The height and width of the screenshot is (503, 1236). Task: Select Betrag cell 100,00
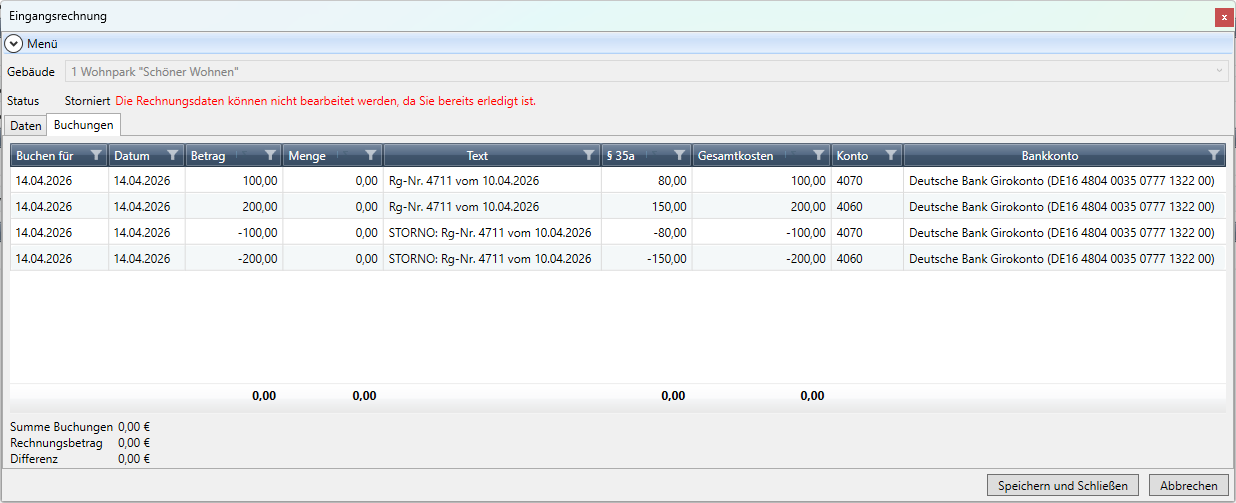(x=234, y=181)
